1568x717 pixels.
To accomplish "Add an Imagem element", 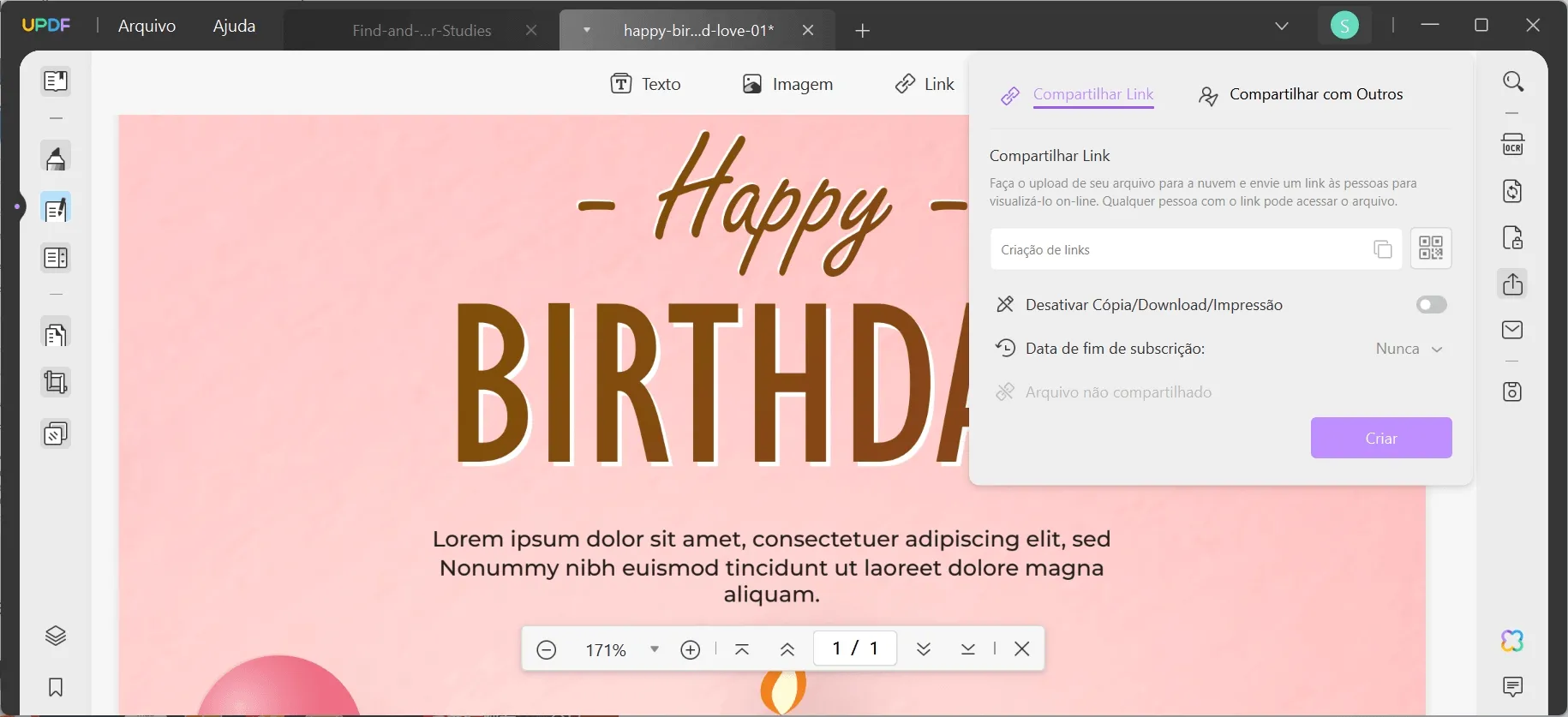I will click(x=787, y=84).
